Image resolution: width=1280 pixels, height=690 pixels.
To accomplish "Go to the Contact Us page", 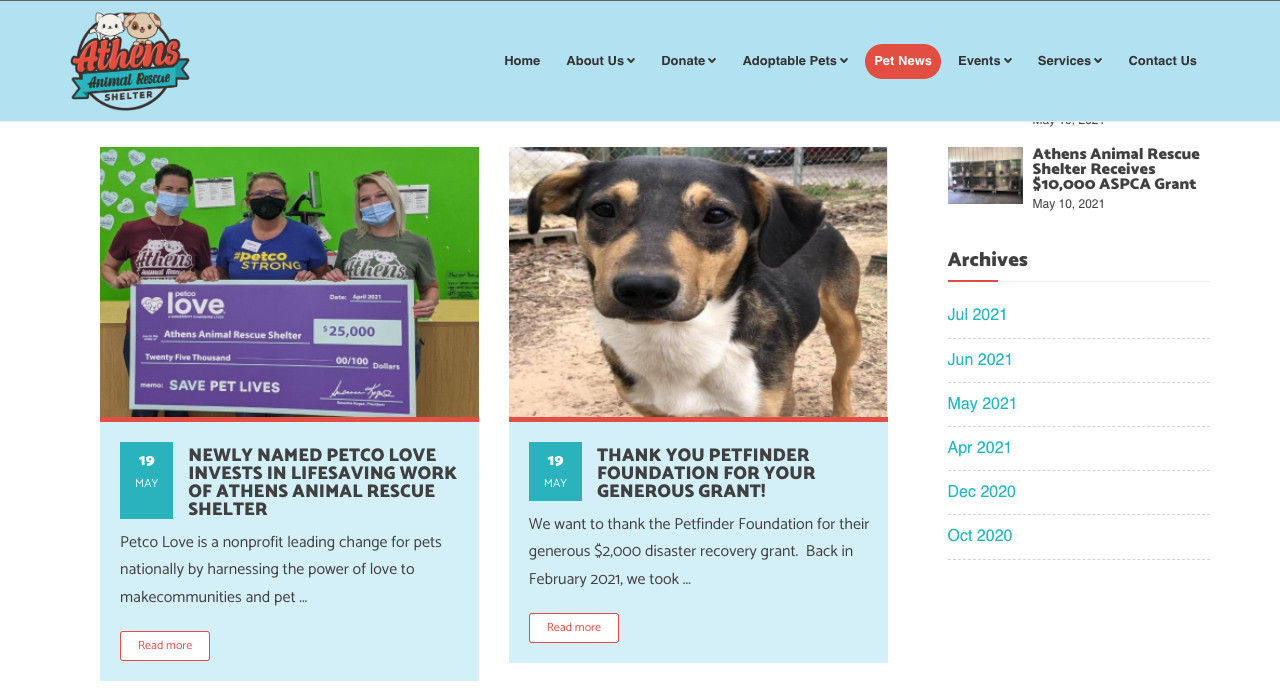I will (x=1162, y=61).
